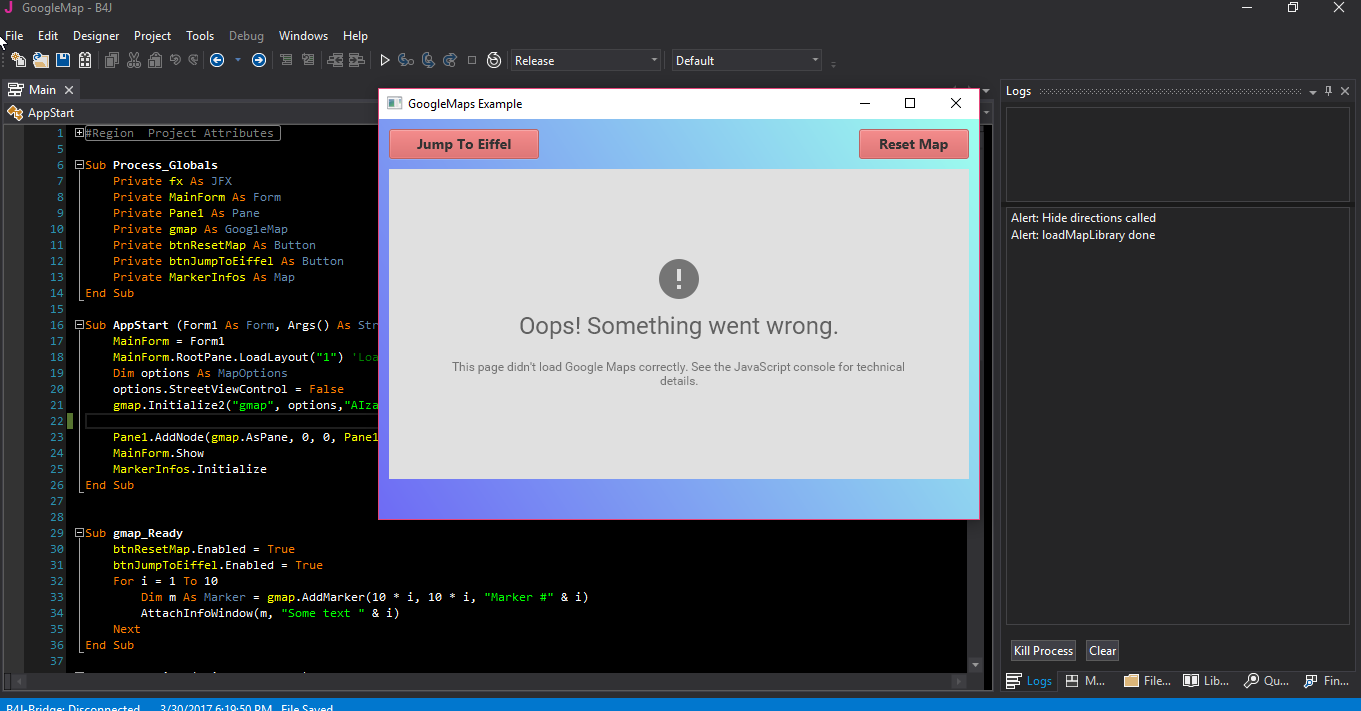Screen dimensions: 1361x711
Task: Open the Release build mode dropdown
Action: (x=655, y=60)
